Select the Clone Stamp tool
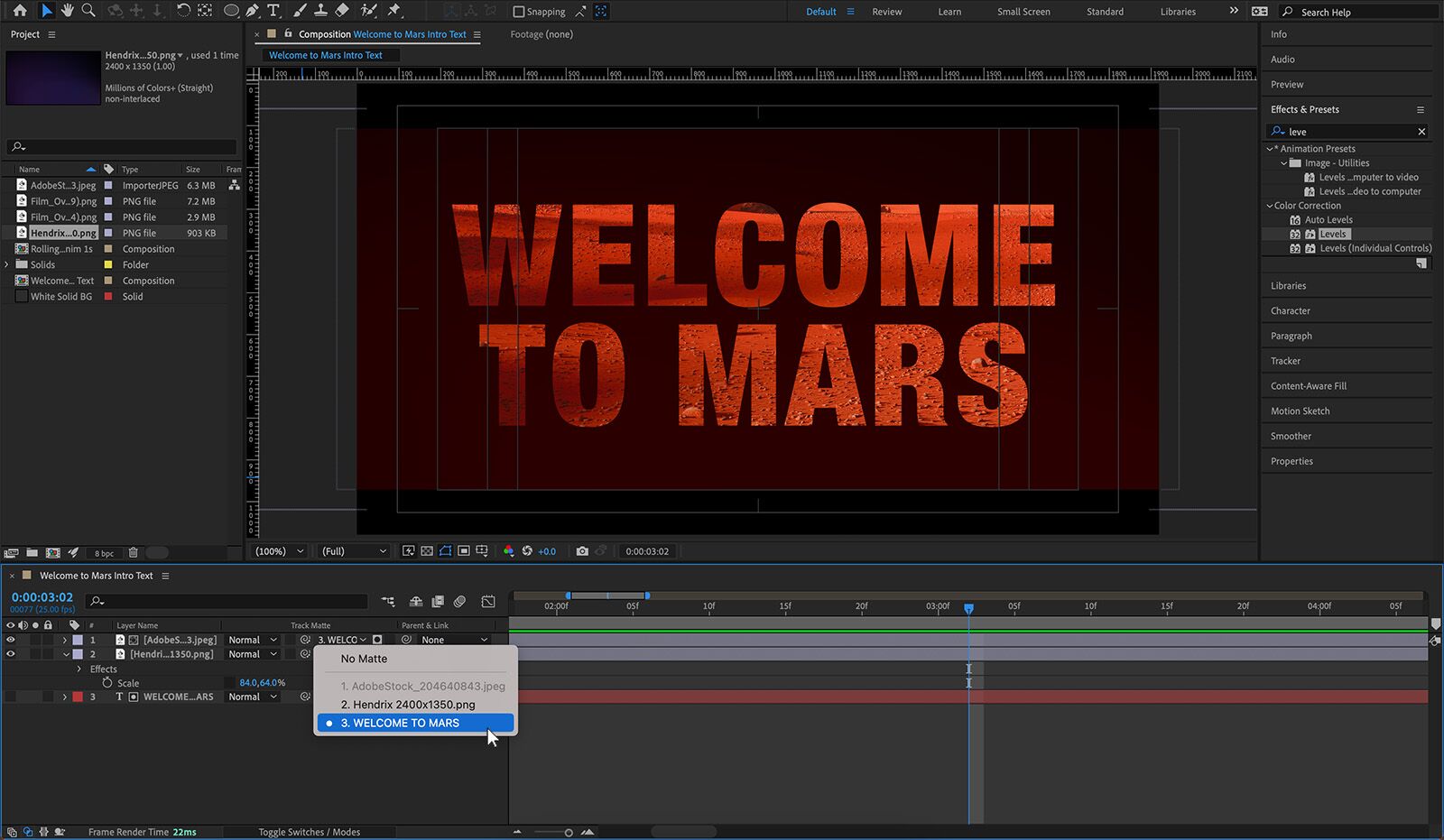 point(320,11)
